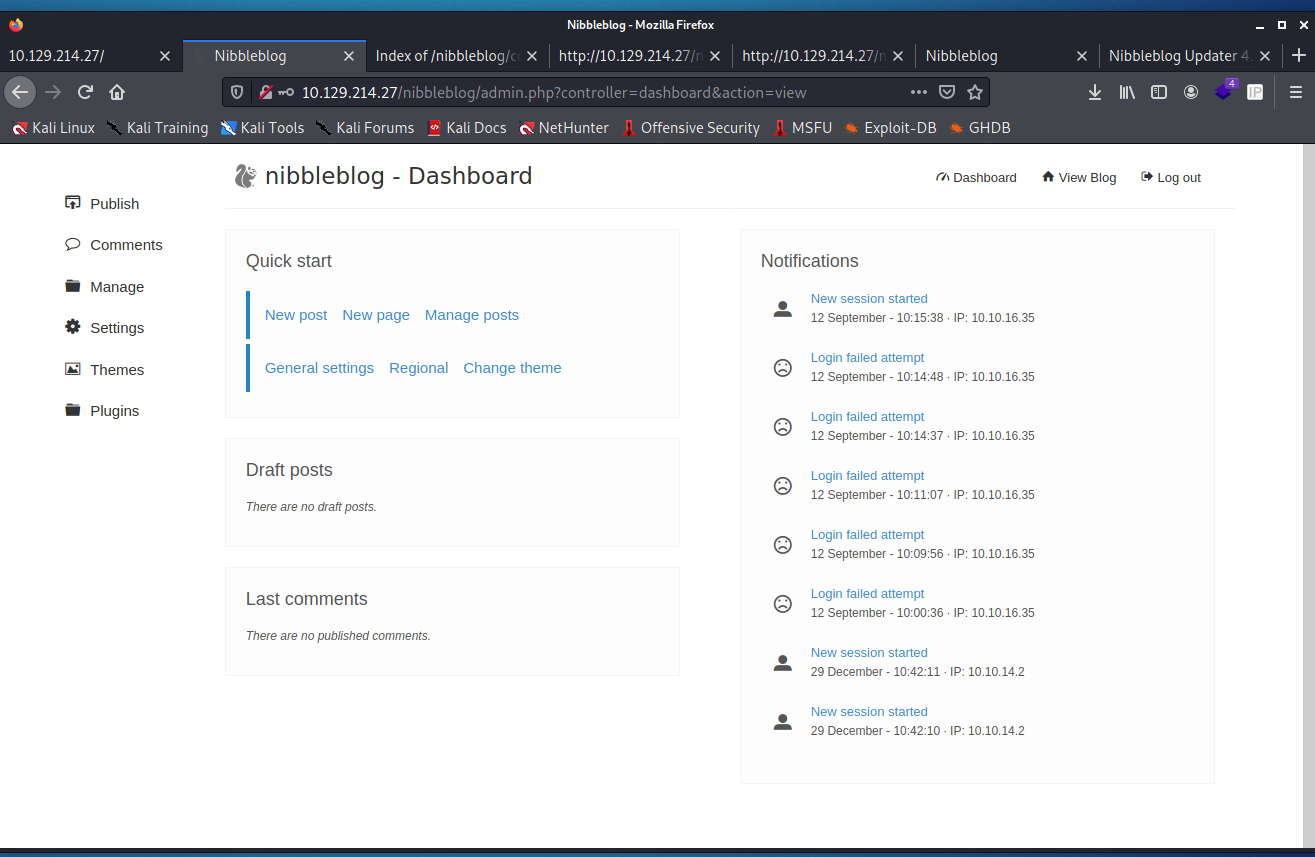Expand the Manage sidebar section
This screenshot has width=1315, height=857.
tap(116, 287)
